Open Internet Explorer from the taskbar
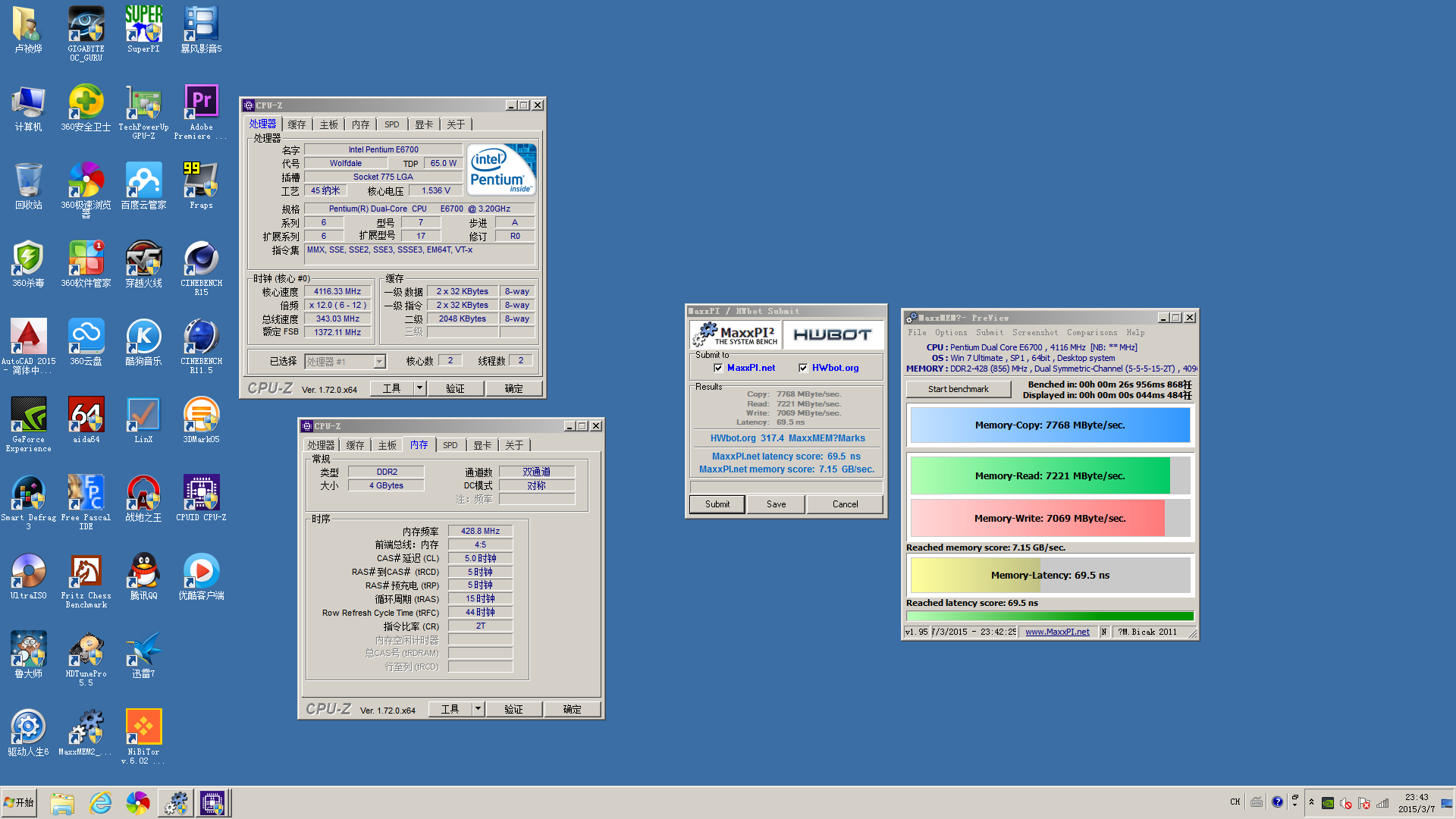 pos(100,803)
